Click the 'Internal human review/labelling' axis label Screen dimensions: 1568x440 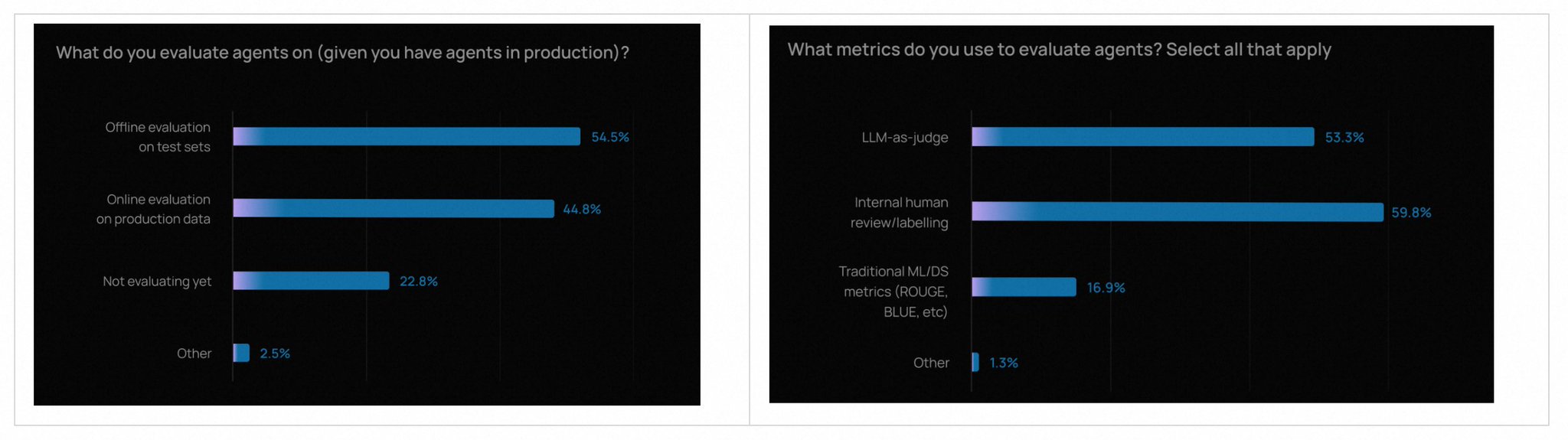tap(900, 213)
